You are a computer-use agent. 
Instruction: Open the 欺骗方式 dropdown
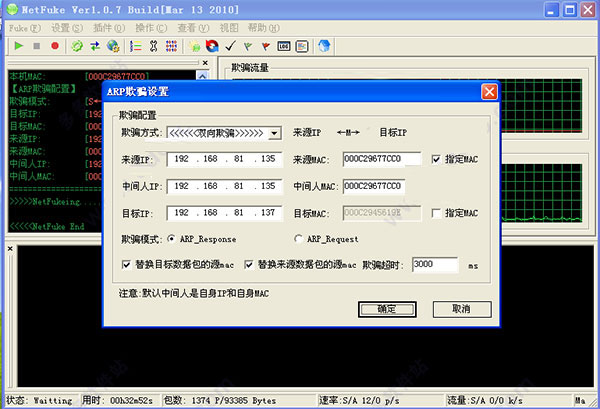click(x=274, y=134)
